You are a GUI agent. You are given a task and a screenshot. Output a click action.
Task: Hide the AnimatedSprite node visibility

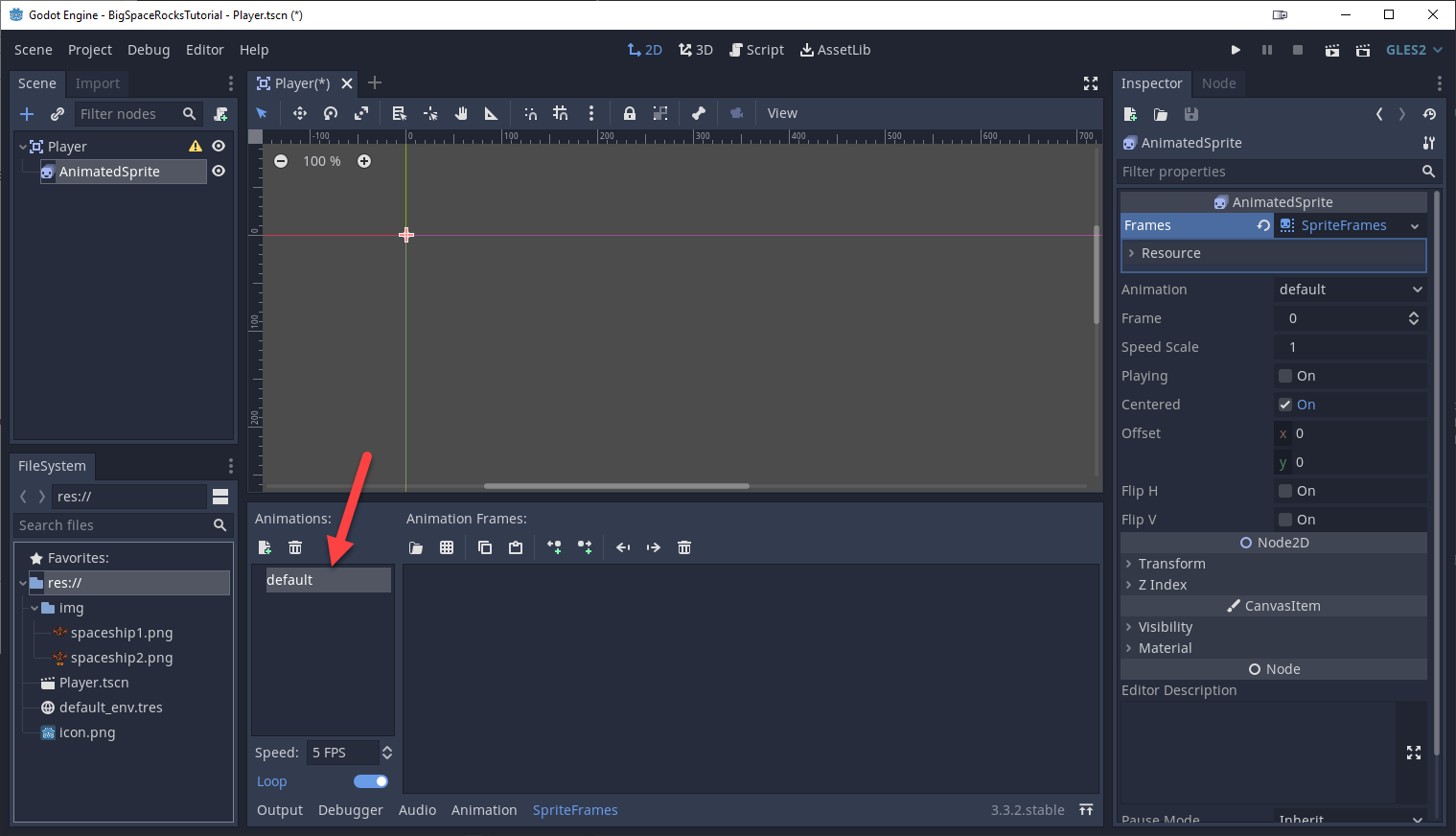[219, 172]
